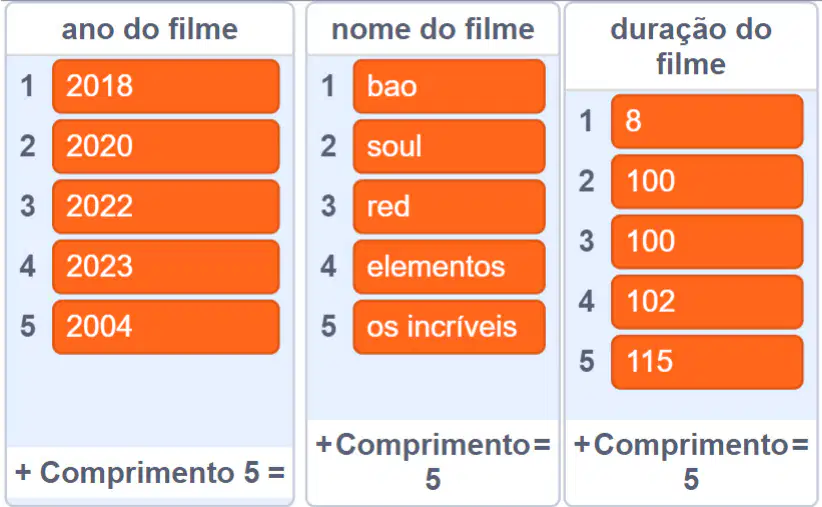Select the 2020 year entry
Viewport: 822px width, 507px height.
pyautogui.click(x=166, y=146)
